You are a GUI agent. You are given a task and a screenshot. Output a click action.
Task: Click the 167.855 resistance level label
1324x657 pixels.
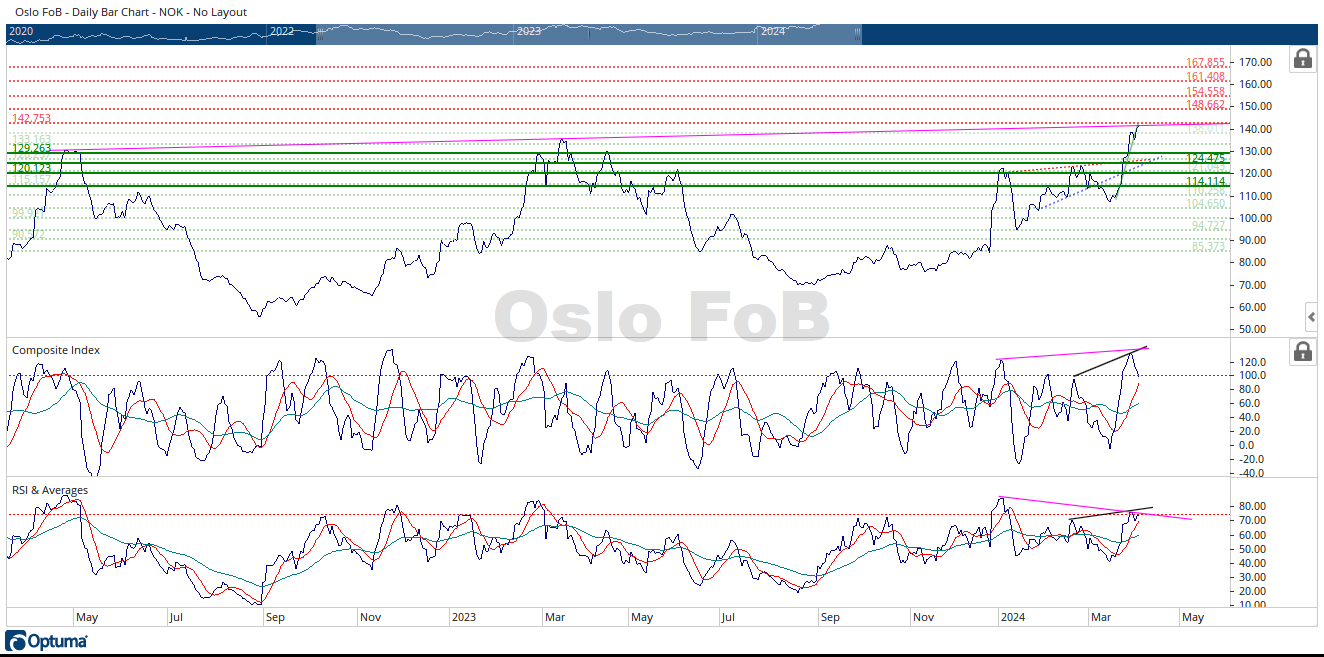1205,63
